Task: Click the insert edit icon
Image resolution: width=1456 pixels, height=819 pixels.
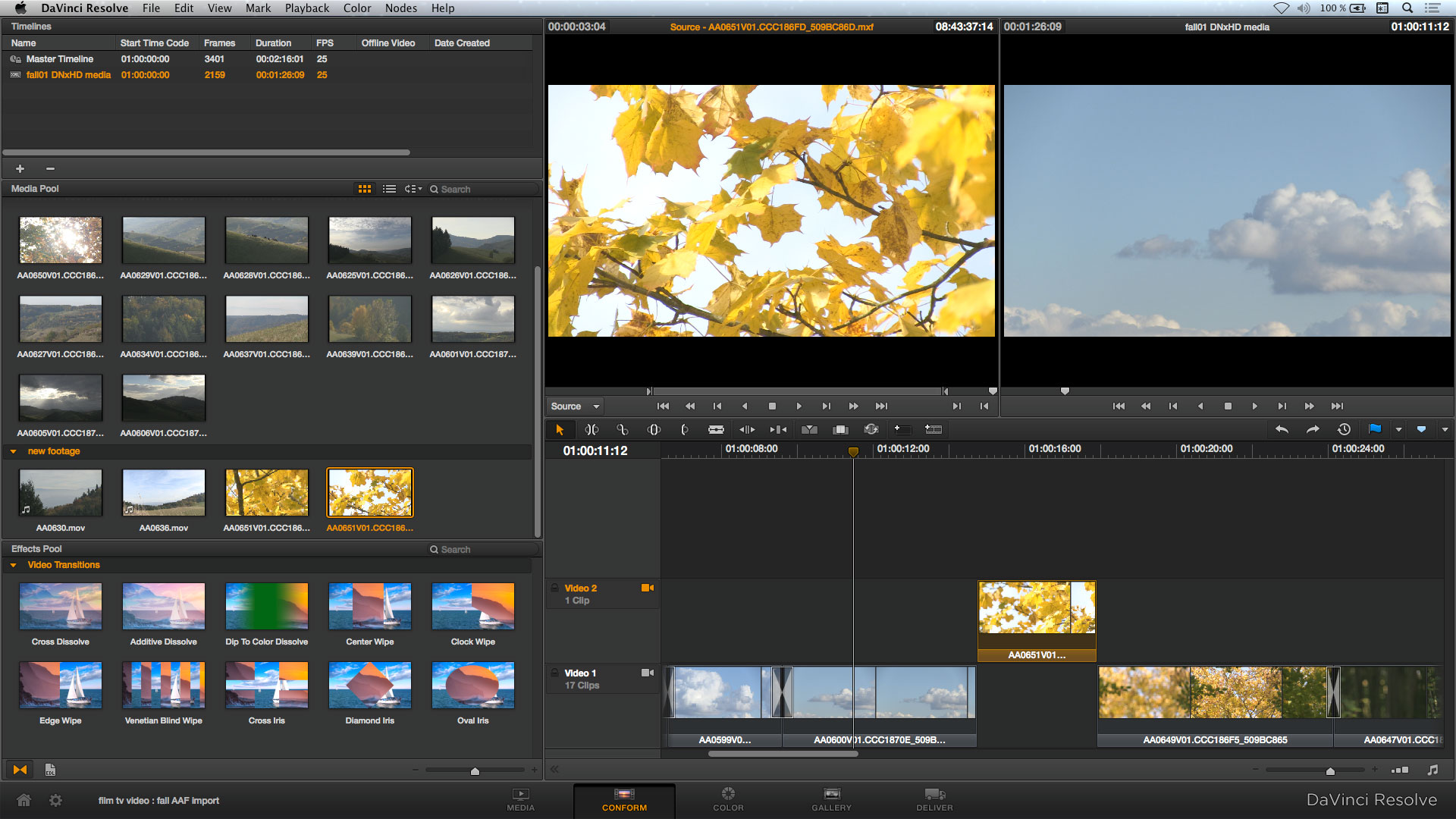Action: (x=747, y=430)
